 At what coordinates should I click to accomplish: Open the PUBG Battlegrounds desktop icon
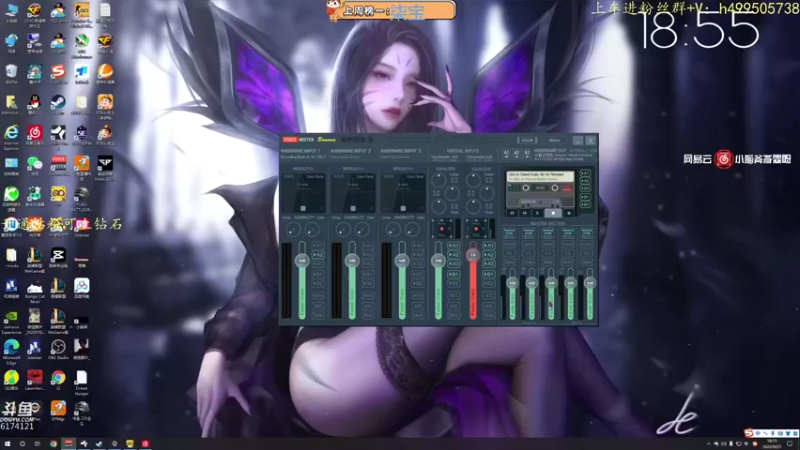point(82,194)
